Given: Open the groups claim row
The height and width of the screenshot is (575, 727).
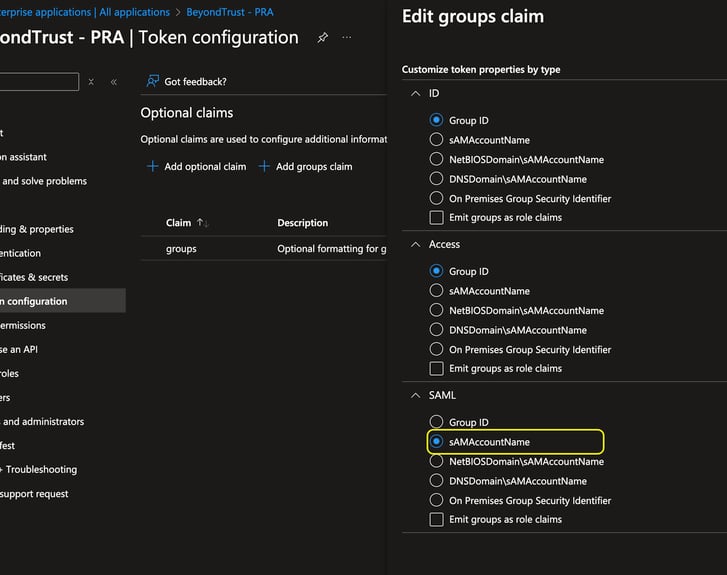Looking at the screenshot, I should click(x=263, y=249).
